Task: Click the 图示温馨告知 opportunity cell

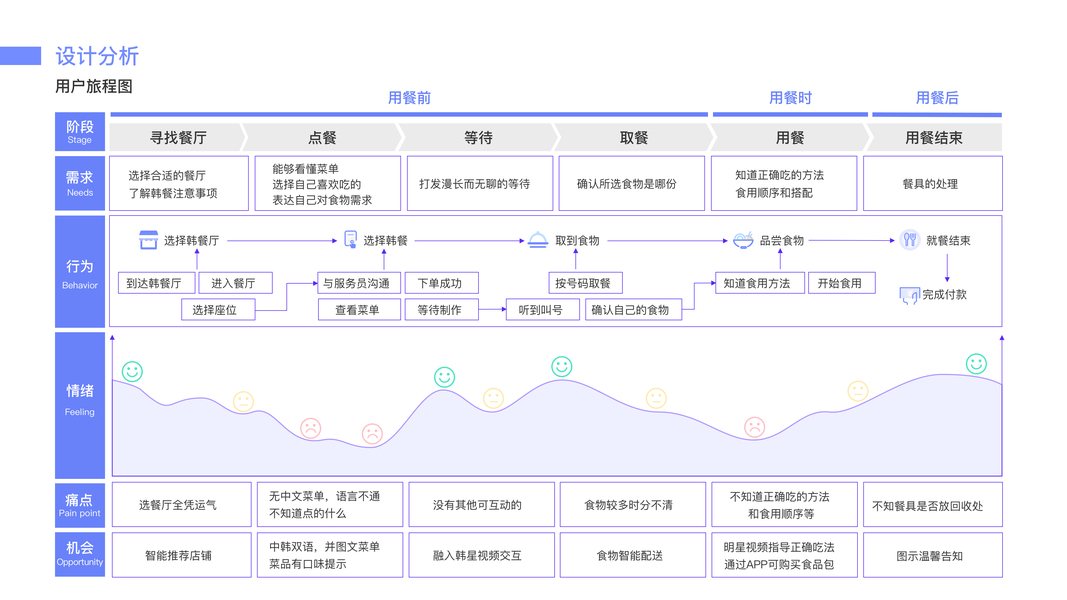Action: point(933,555)
